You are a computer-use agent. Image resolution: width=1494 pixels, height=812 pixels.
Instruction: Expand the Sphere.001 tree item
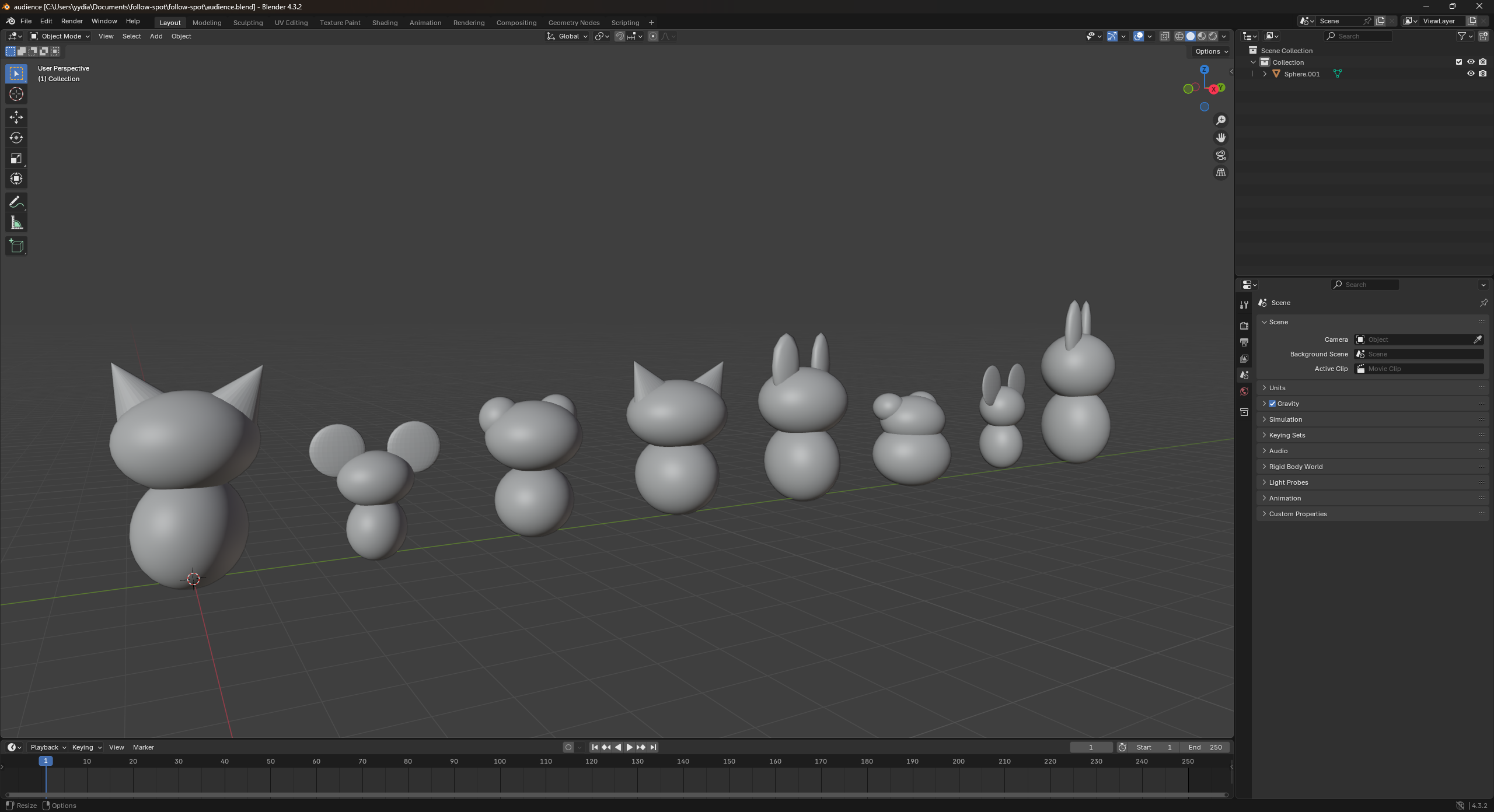1265,74
